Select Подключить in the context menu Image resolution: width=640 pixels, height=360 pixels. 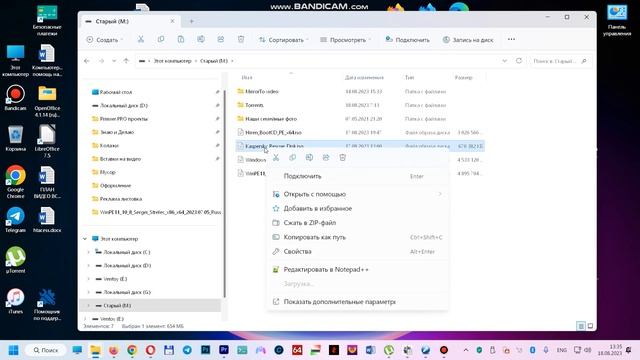tap(358, 176)
